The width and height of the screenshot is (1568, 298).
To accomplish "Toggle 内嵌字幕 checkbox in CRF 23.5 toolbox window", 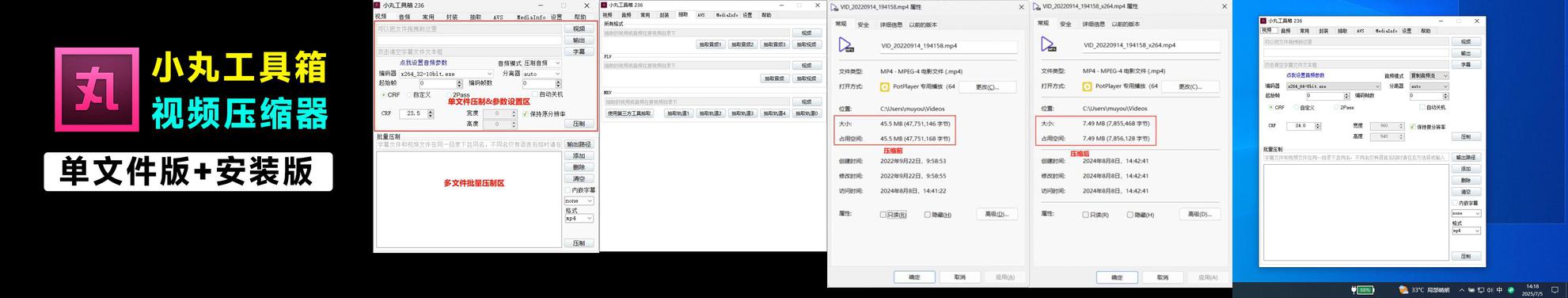I will tap(567, 190).
